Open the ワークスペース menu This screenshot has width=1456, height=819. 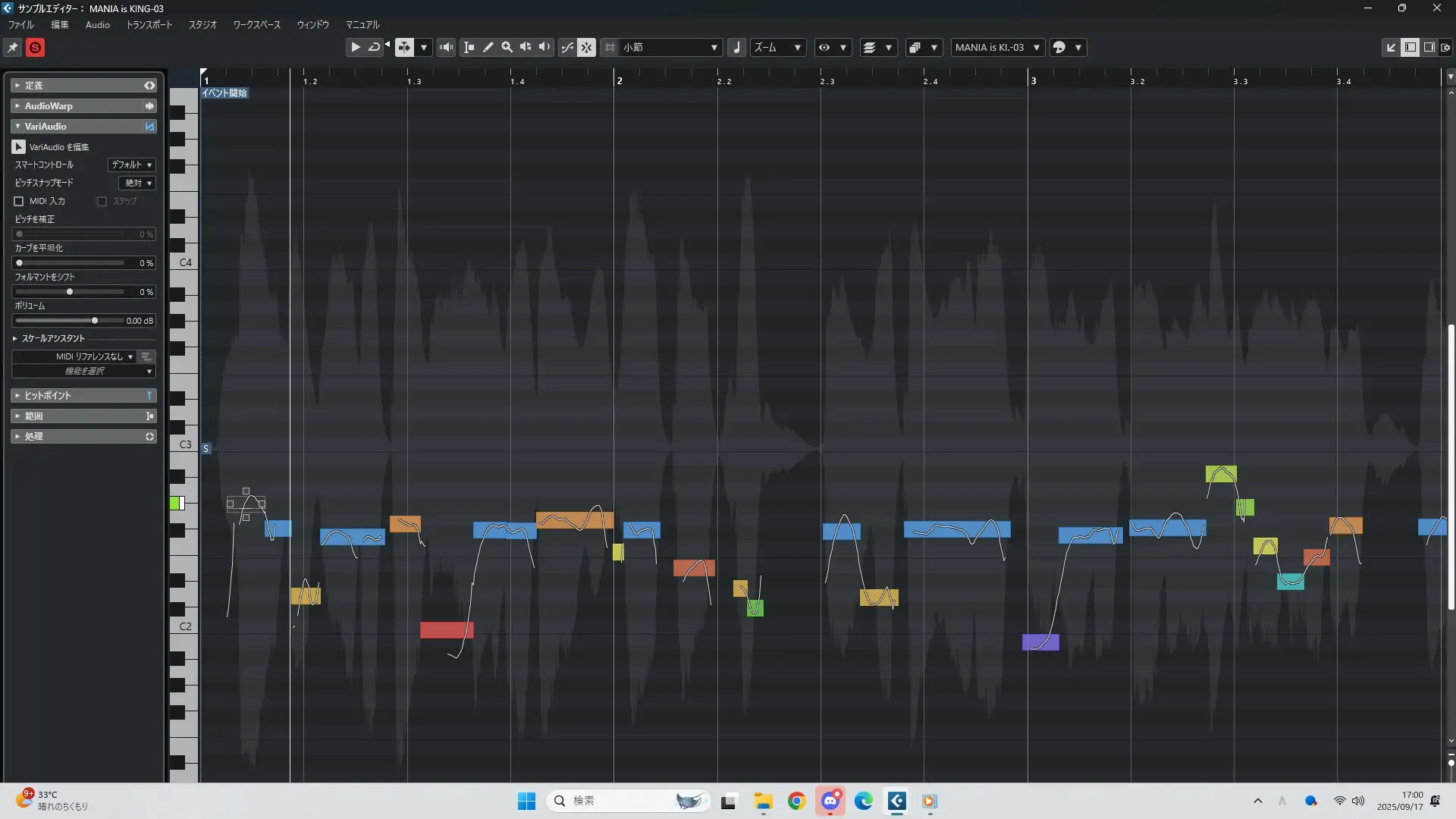tap(256, 25)
